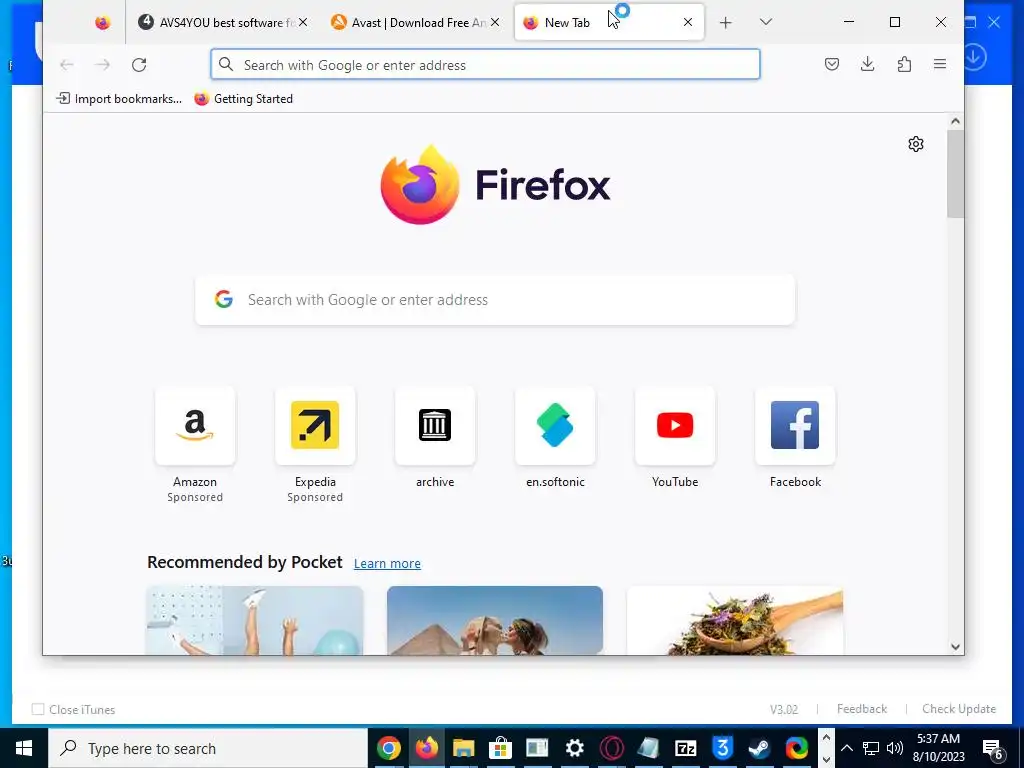Open File Explorer from the taskbar
1024x768 pixels.
pyautogui.click(x=463, y=748)
